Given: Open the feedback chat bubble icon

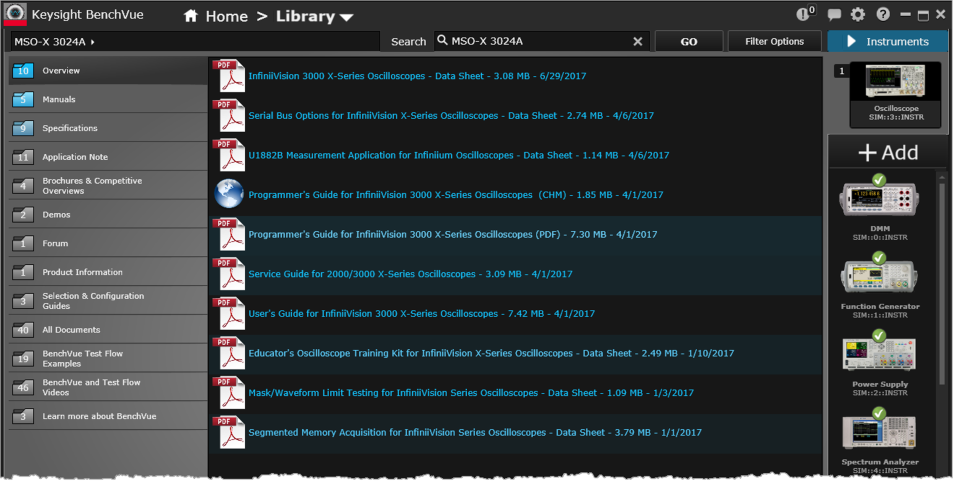Looking at the screenshot, I should (835, 15).
